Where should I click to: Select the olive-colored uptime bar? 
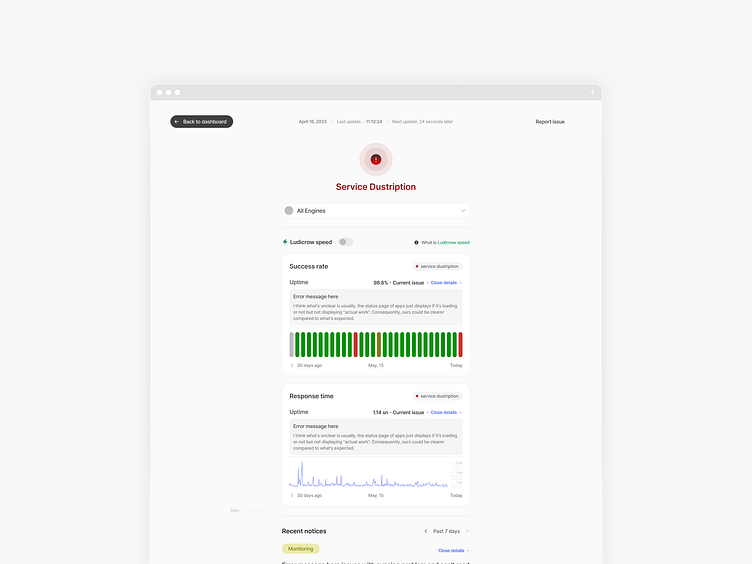pos(379,344)
